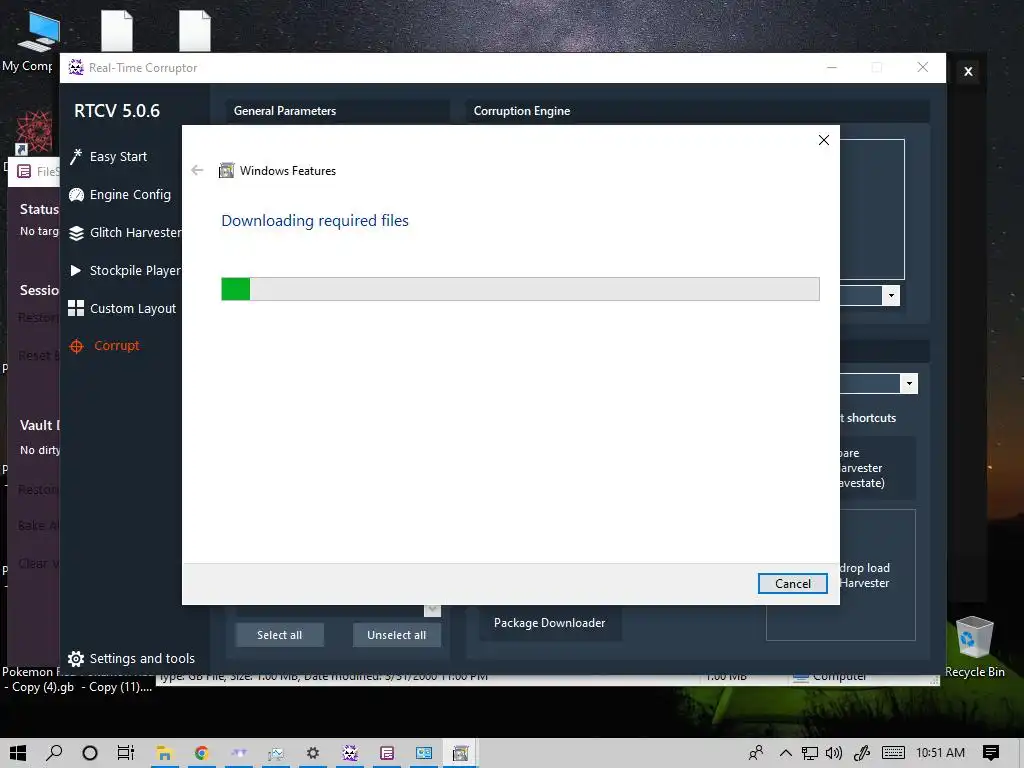Open File Explorer from taskbar
Viewport: 1024px width, 768px height.
coord(164,753)
